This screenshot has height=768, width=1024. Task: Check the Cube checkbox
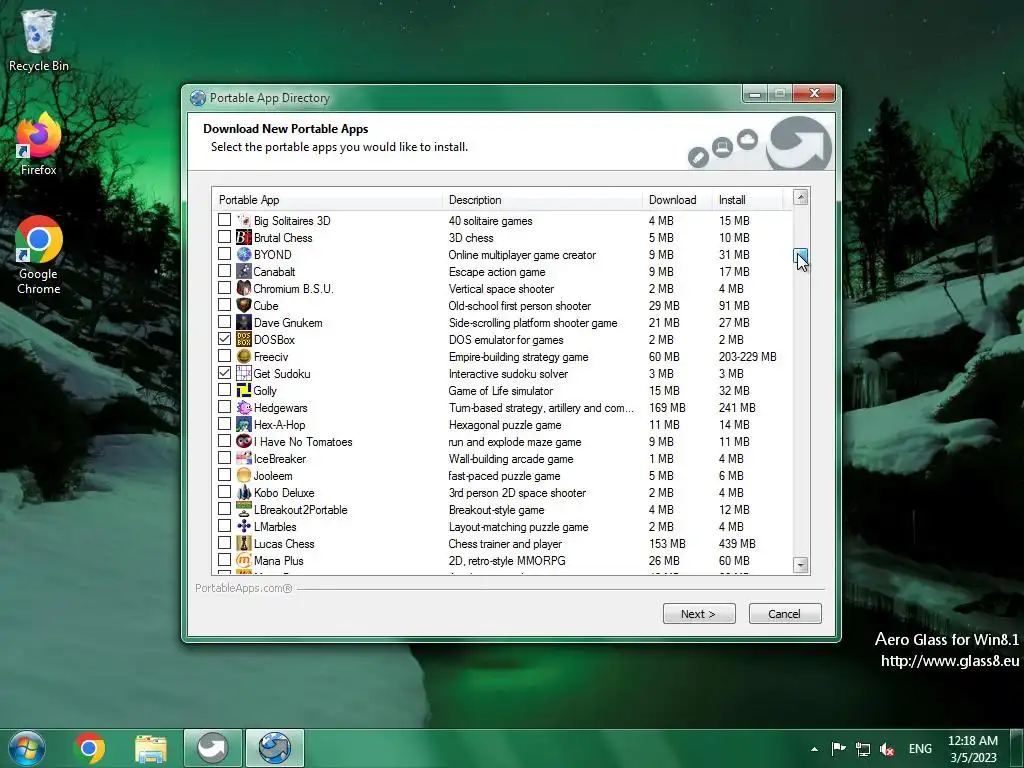pyautogui.click(x=224, y=305)
